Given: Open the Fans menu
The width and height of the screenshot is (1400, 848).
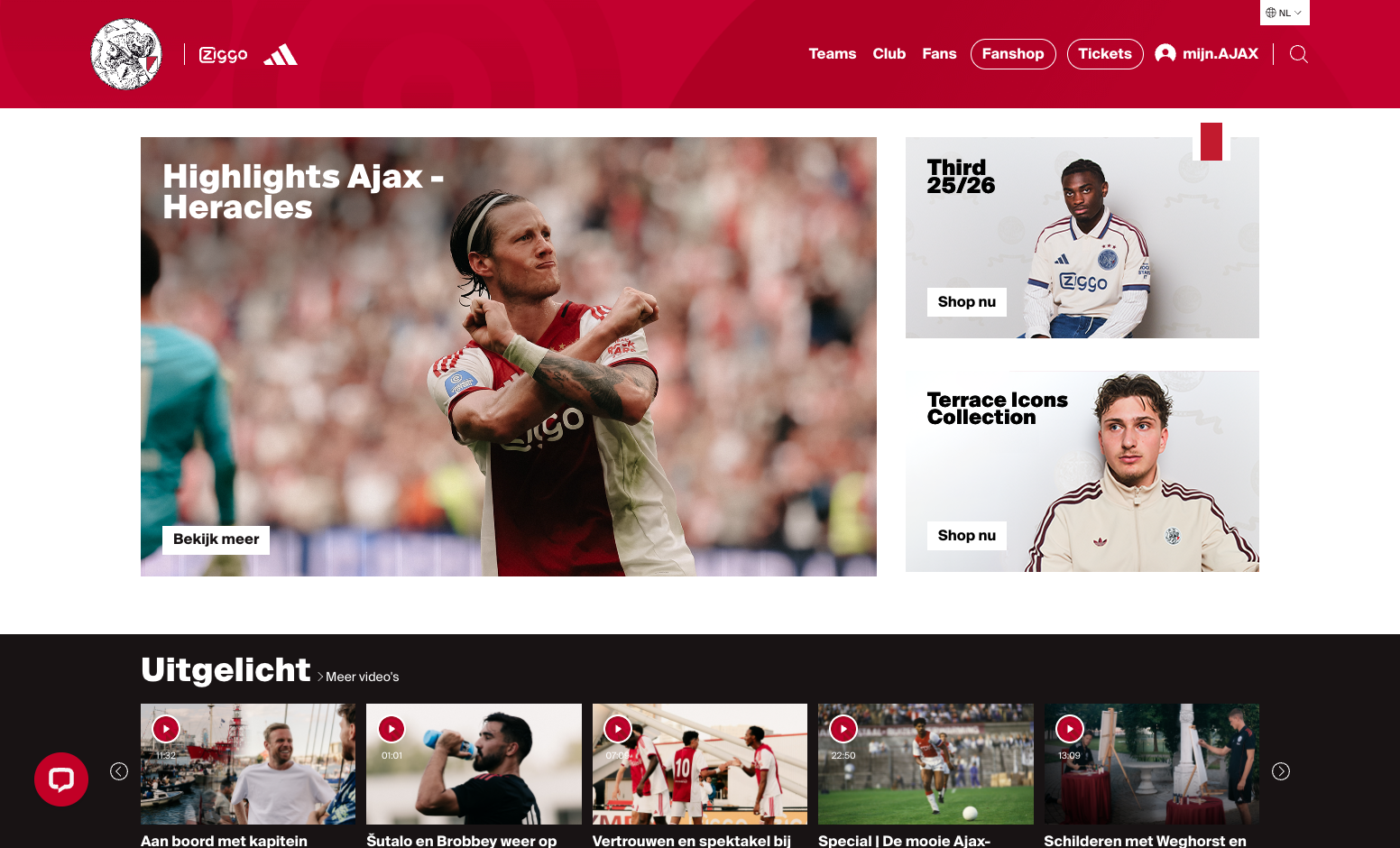Looking at the screenshot, I should pyautogui.click(x=939, y=54).
